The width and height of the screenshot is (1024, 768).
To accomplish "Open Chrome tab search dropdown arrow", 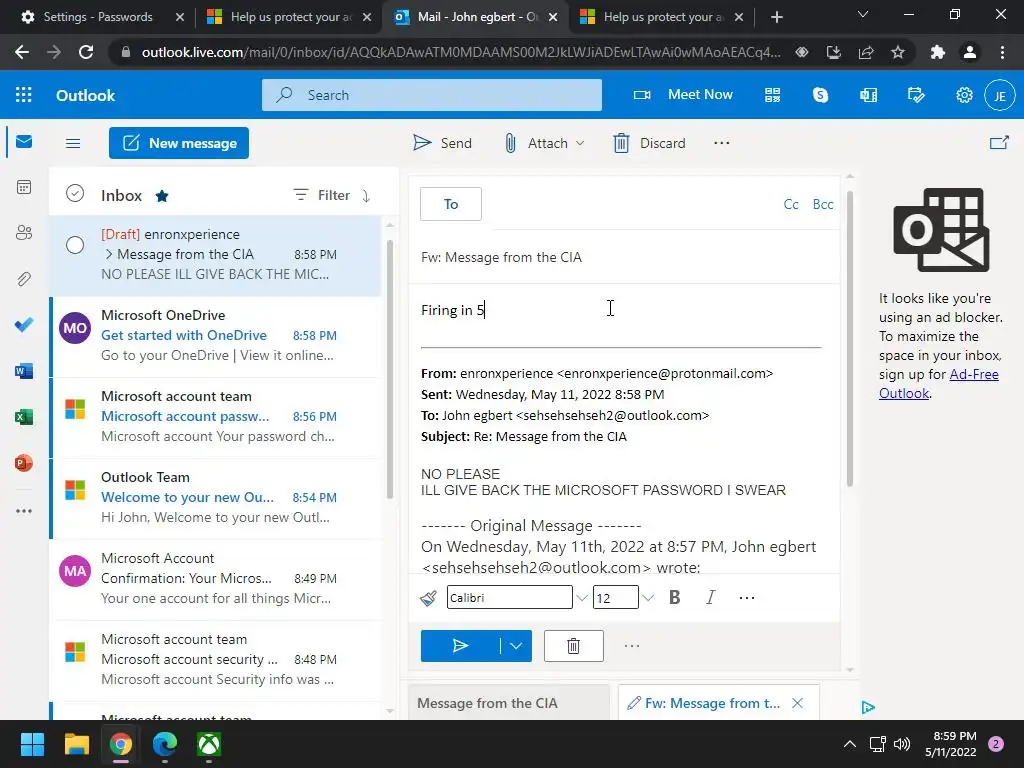I will pos(863,14).
